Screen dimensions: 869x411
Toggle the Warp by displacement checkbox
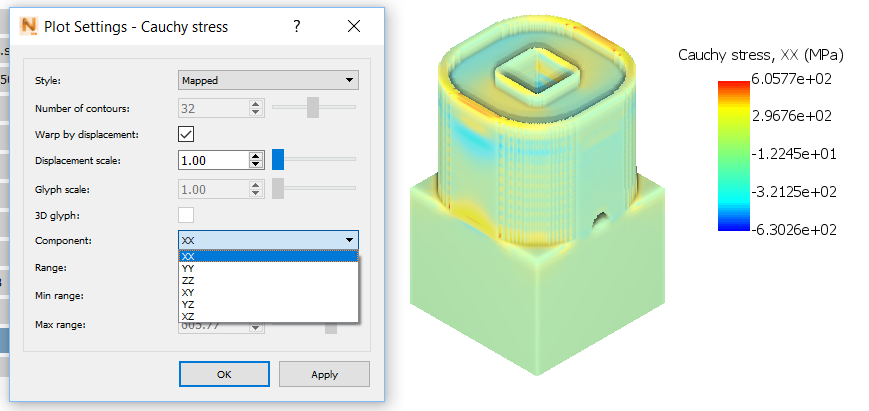tap(186, 134)
